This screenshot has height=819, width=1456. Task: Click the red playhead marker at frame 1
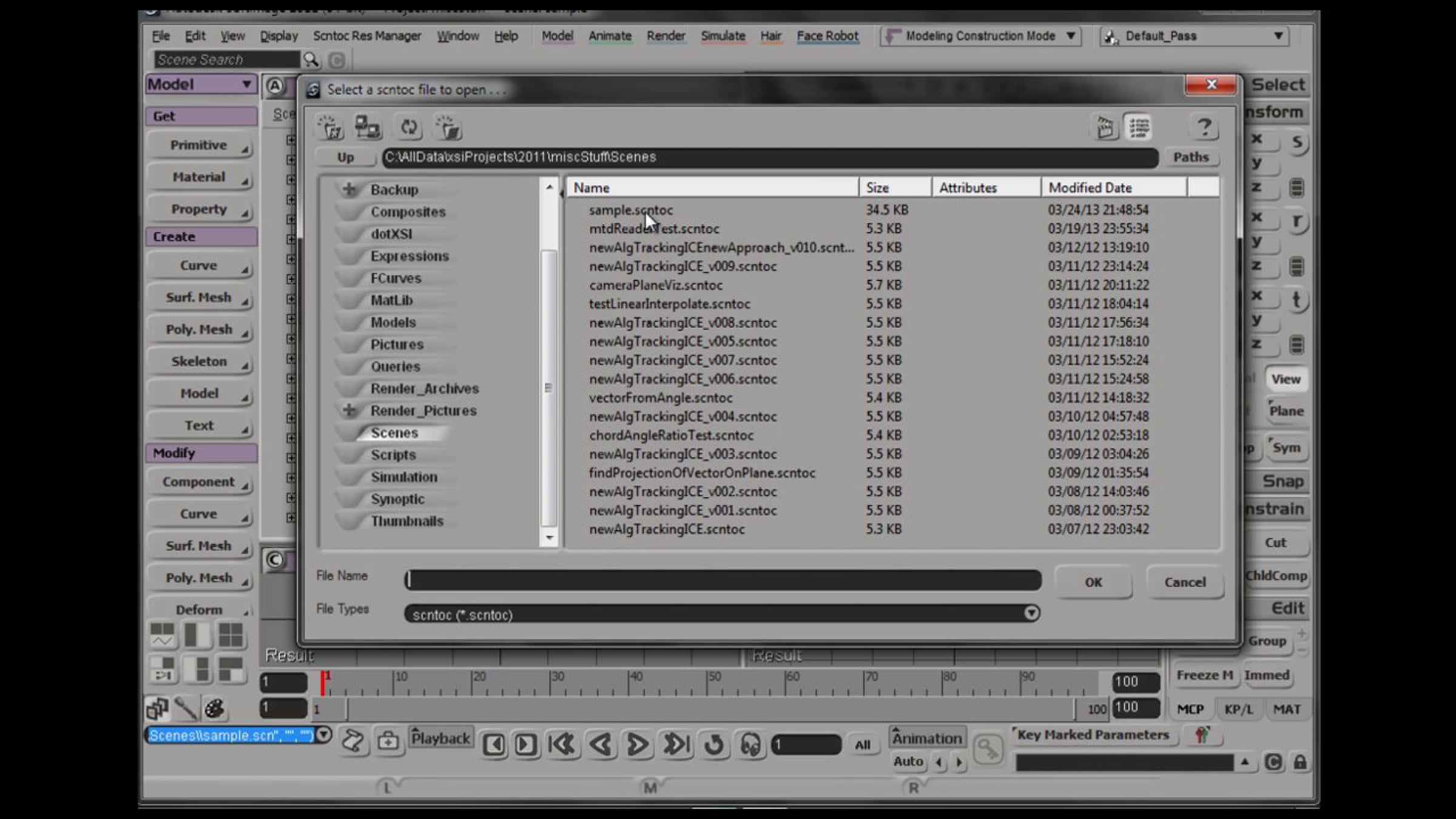[325, 682]
